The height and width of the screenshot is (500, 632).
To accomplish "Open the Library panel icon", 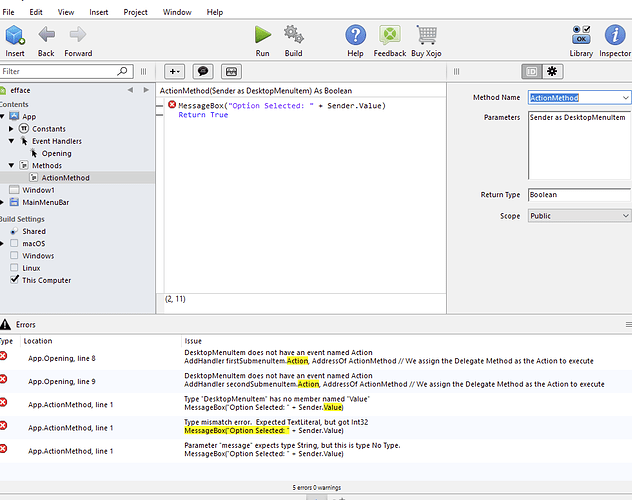I will click(x=581, y=35).
